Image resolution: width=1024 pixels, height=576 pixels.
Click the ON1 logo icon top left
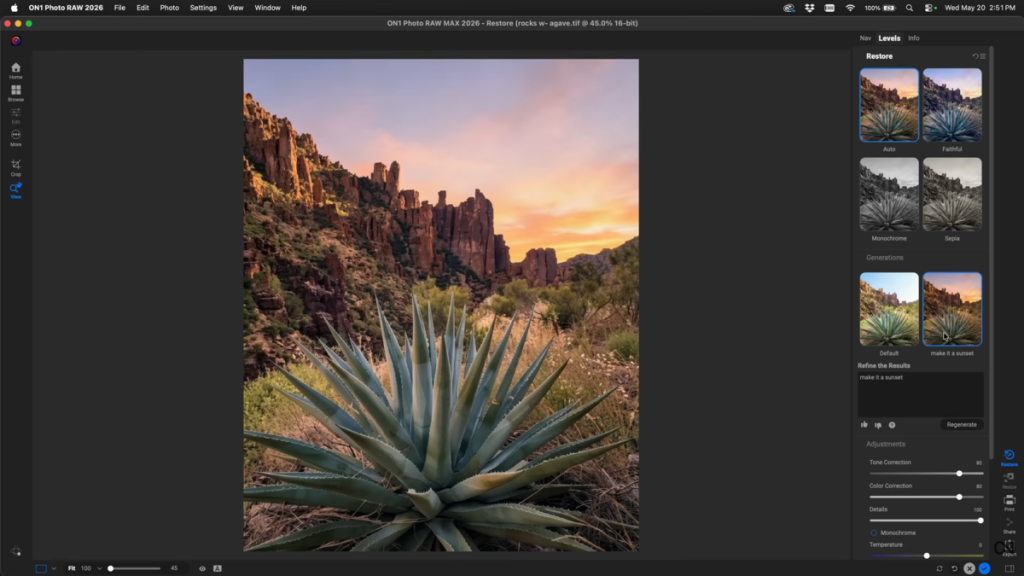[x=16, y=40]
